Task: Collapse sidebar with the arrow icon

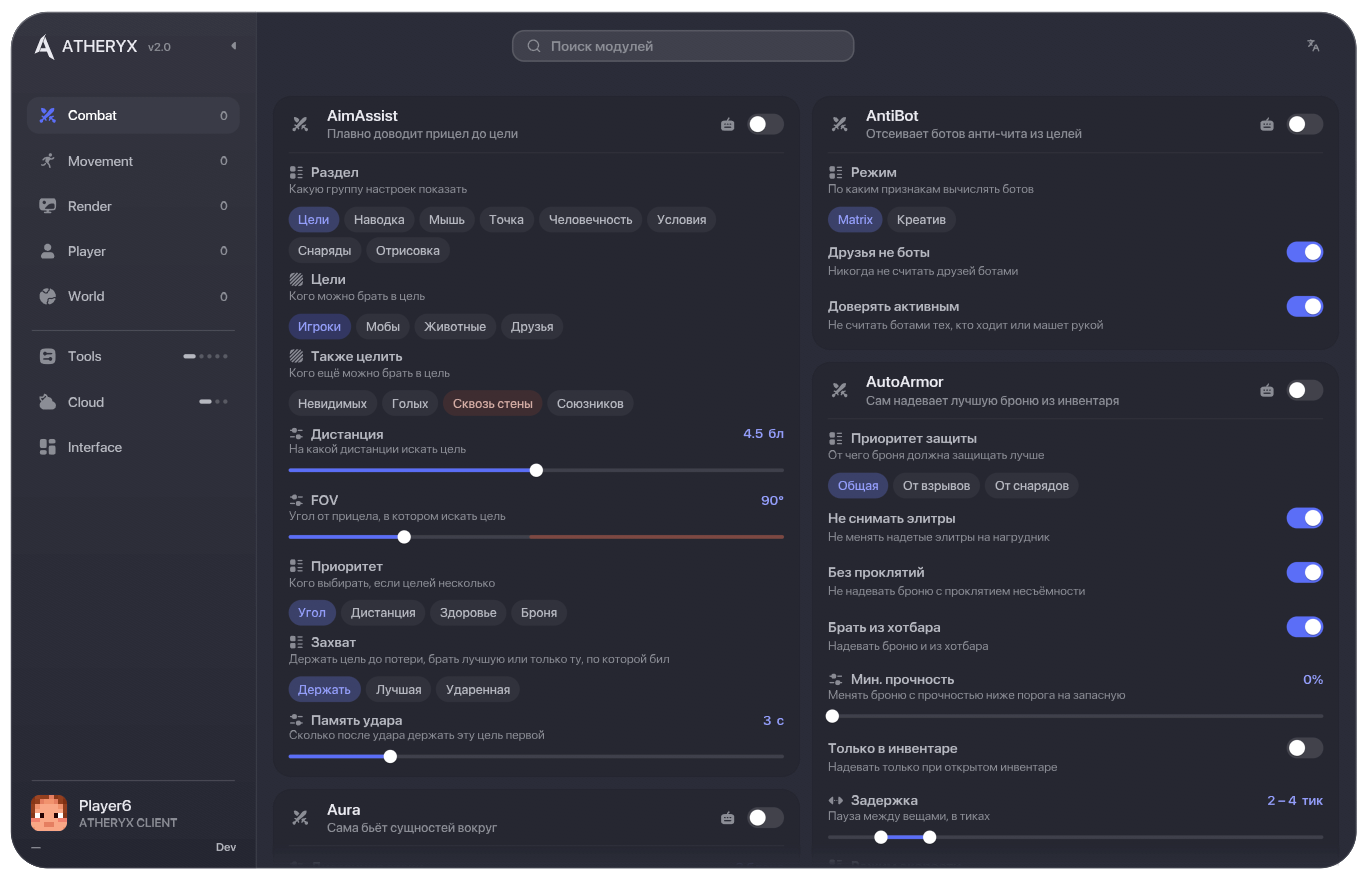Action: [x=233, y=46]
